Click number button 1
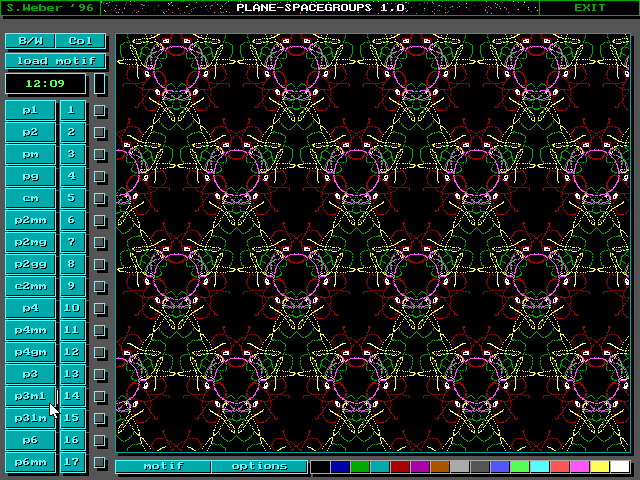This screenshot has width=640, height=480. [x=72, y=110]
